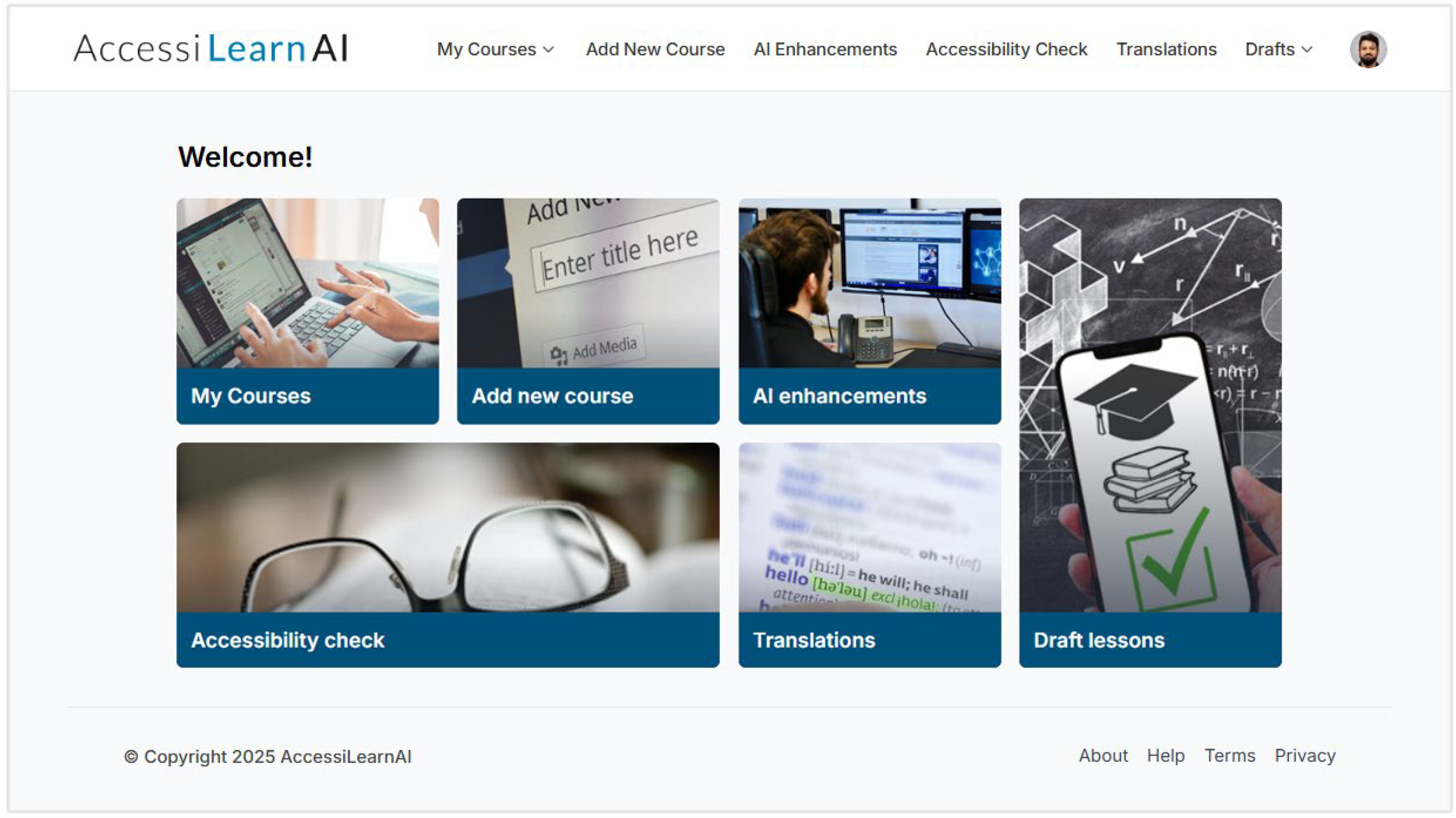Expand the My Courses chevron
Screen dimensions: 1456x818
click(548, 50)
